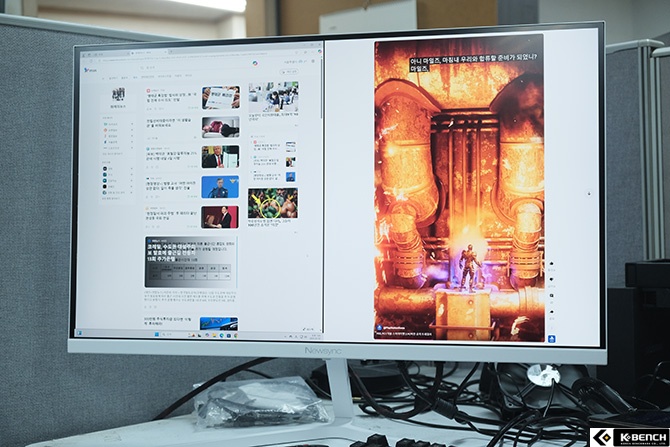Go to next Shorts video arrow
Viewport: 670px width, 447px height.
coord(589,194)
